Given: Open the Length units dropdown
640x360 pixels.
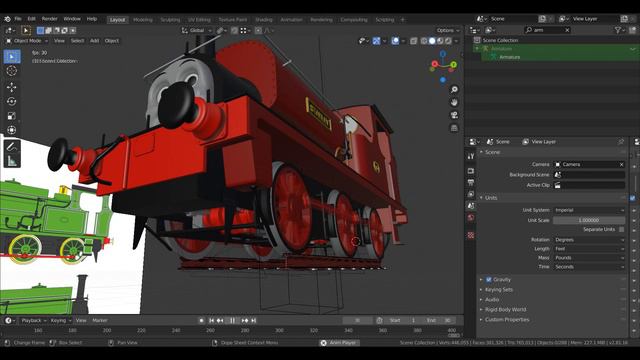Looking at the screenshot, I should 589,249.
